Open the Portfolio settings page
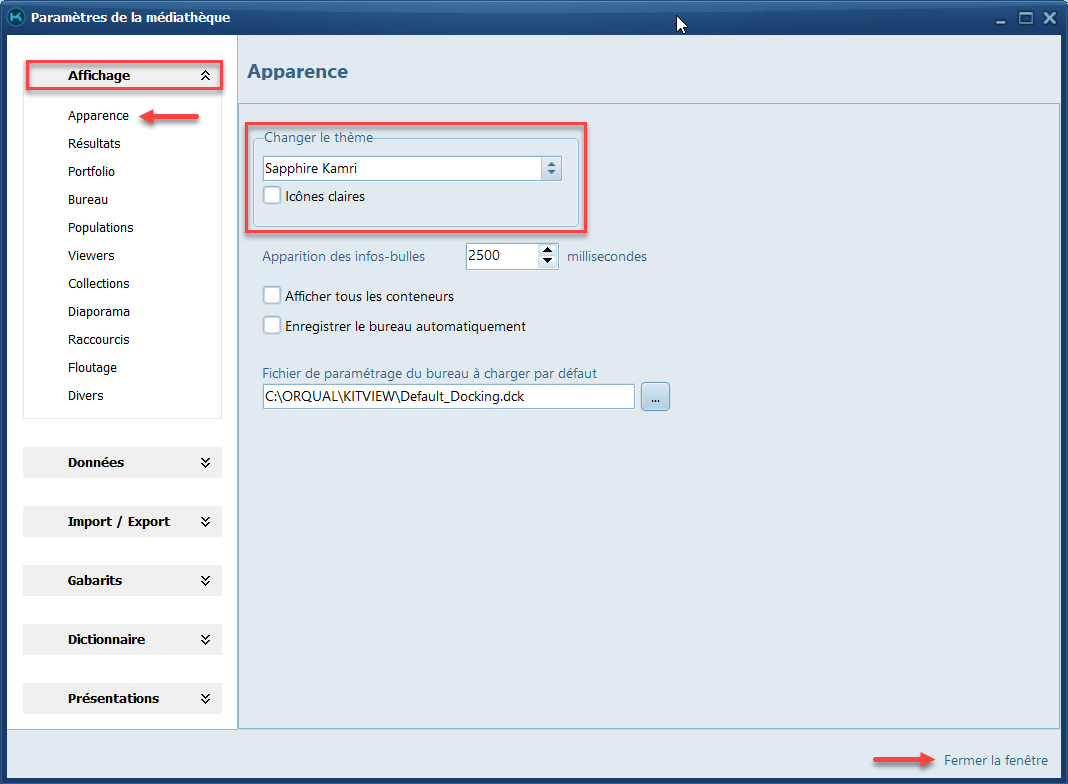 91,172
